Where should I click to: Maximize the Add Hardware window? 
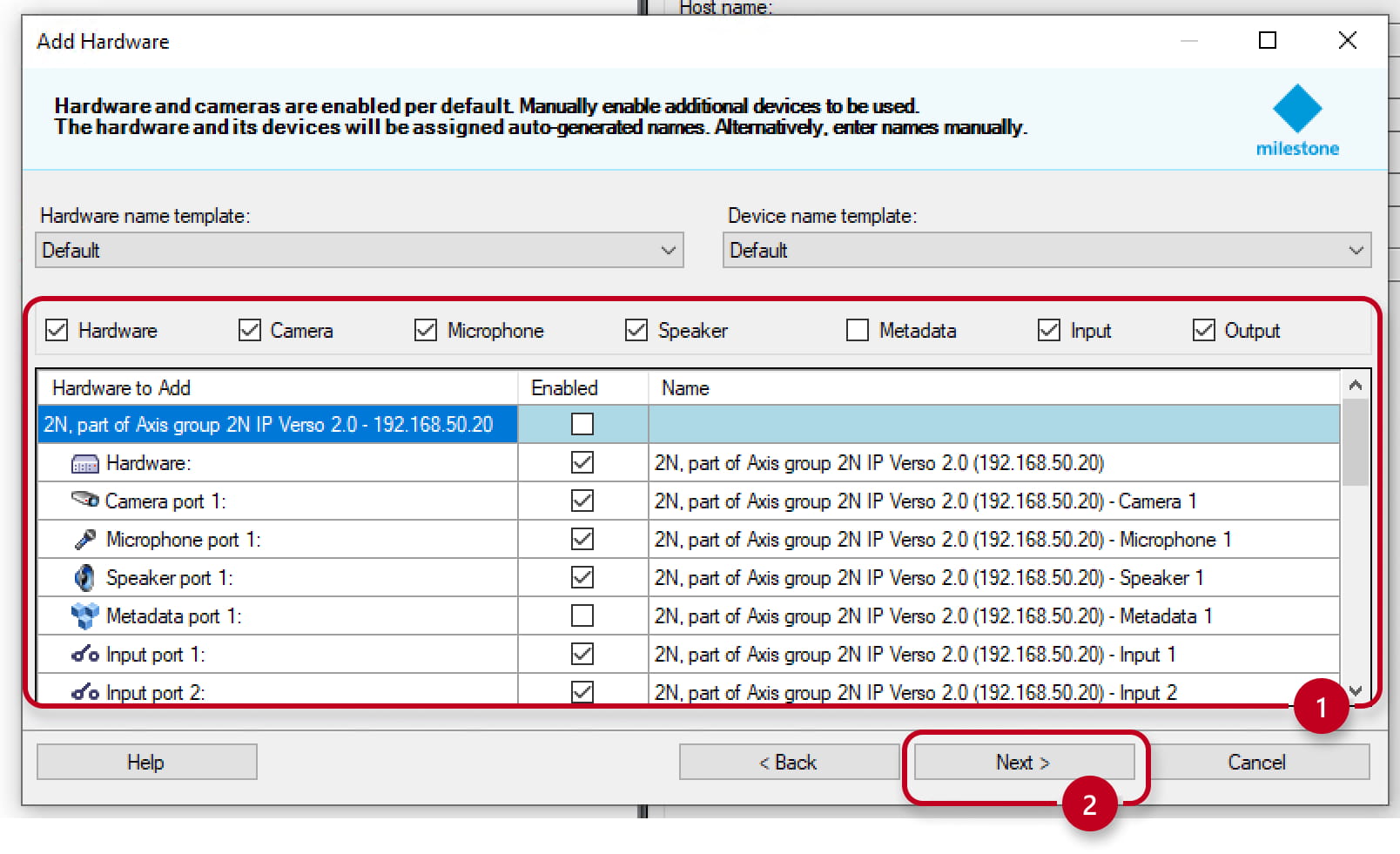coord(1268,40)
